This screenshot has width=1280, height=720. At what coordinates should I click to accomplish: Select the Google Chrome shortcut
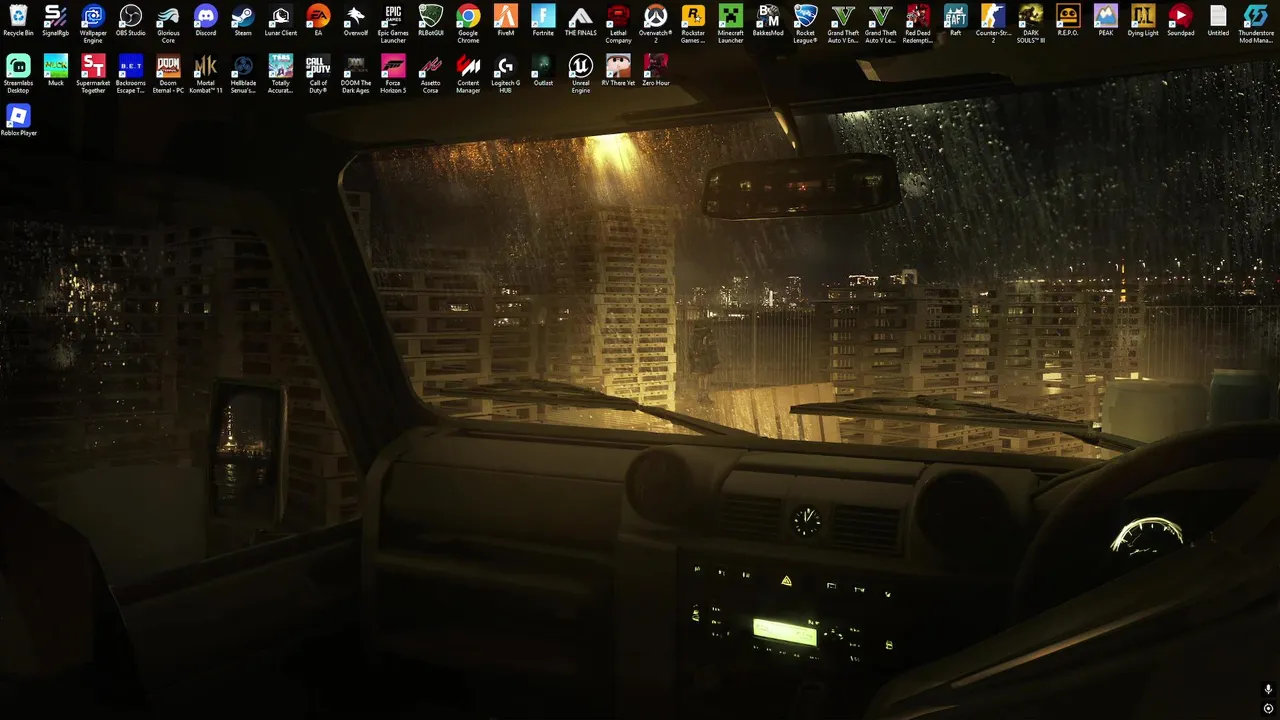click(x=468, y=24)
